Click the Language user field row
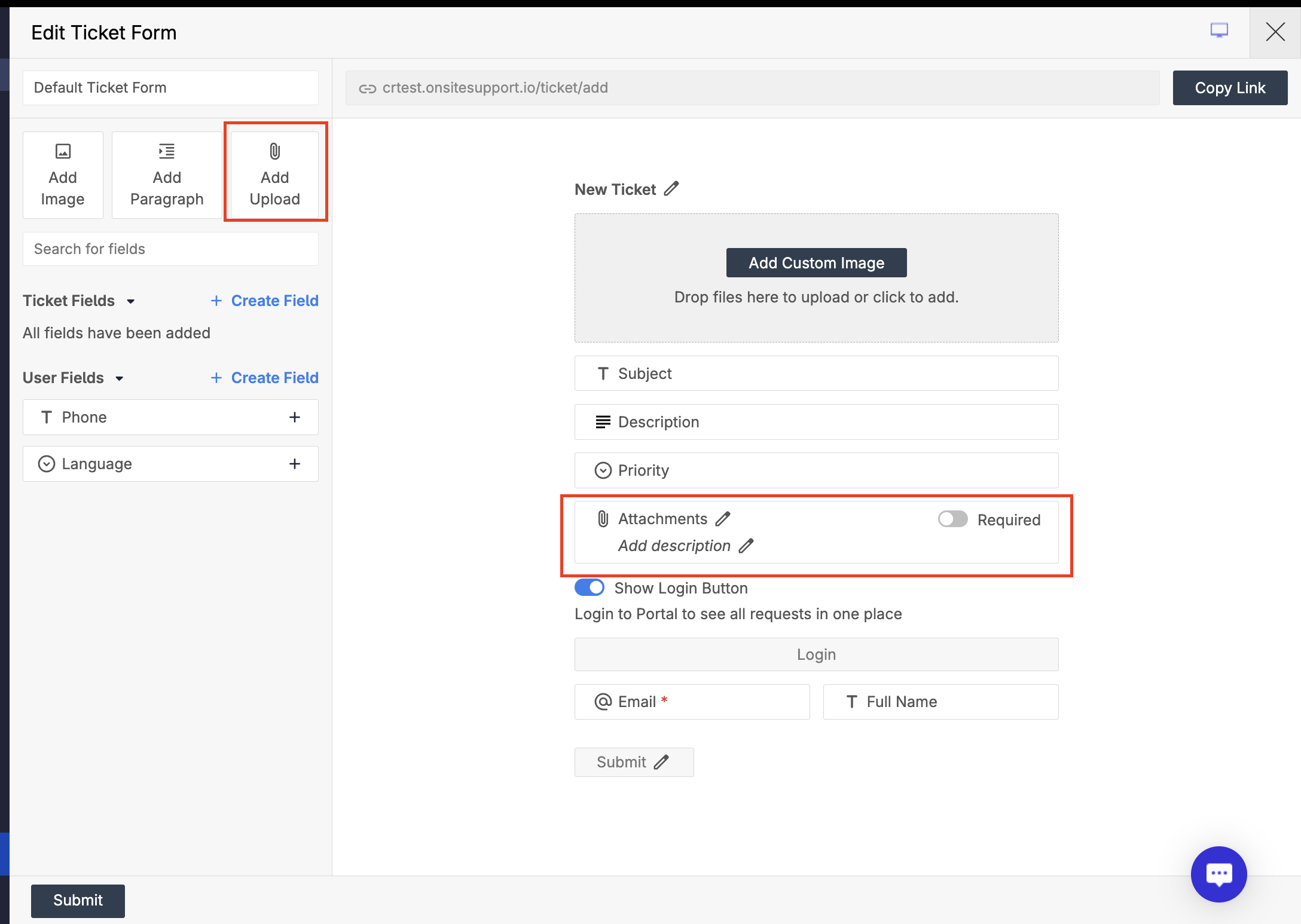Viewport: 1301px width, 924px height. click(170, 464)
